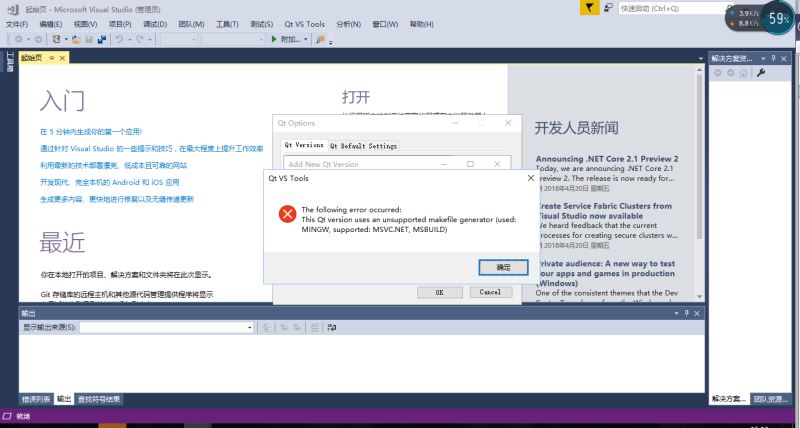Open the 团队(M) menu
The image size is (800, 428).
[x=191, y=24]
